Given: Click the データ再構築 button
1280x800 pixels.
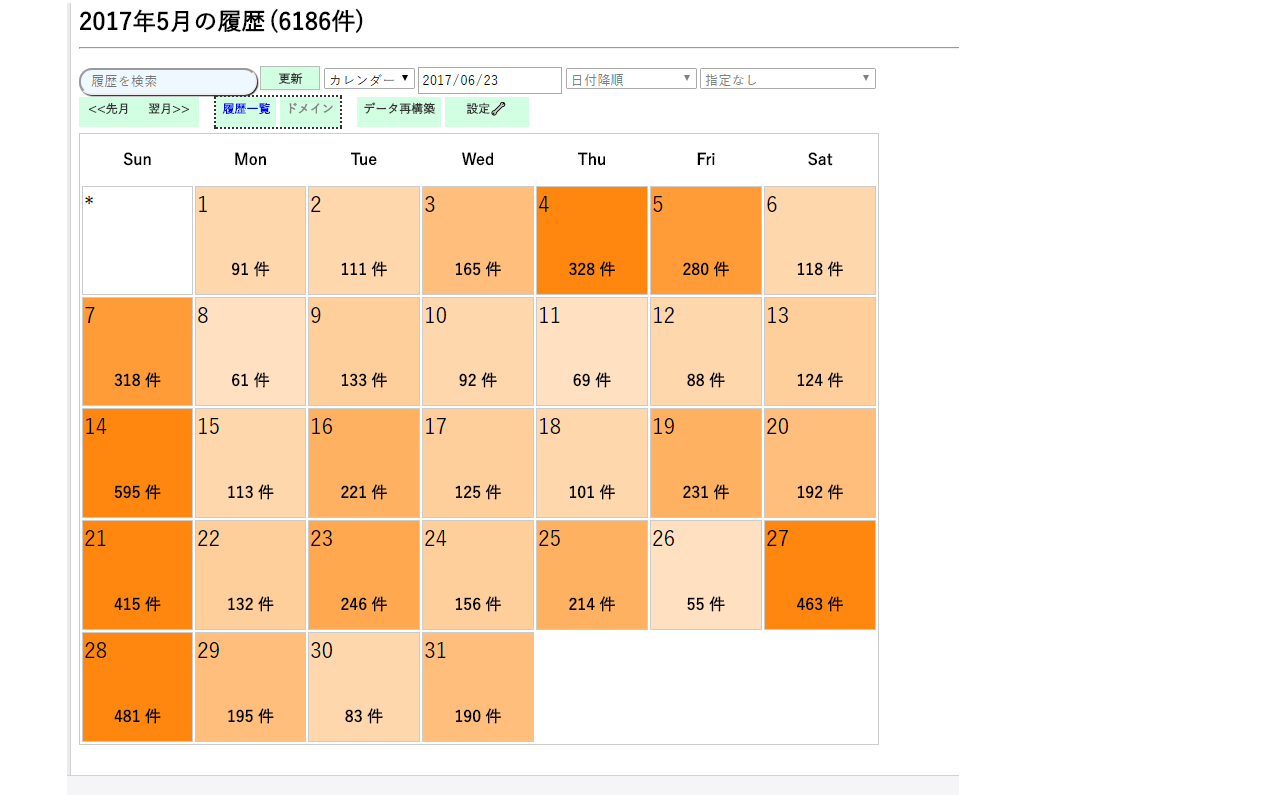Looking at the screenshot, I should click(x=399, y=110).
